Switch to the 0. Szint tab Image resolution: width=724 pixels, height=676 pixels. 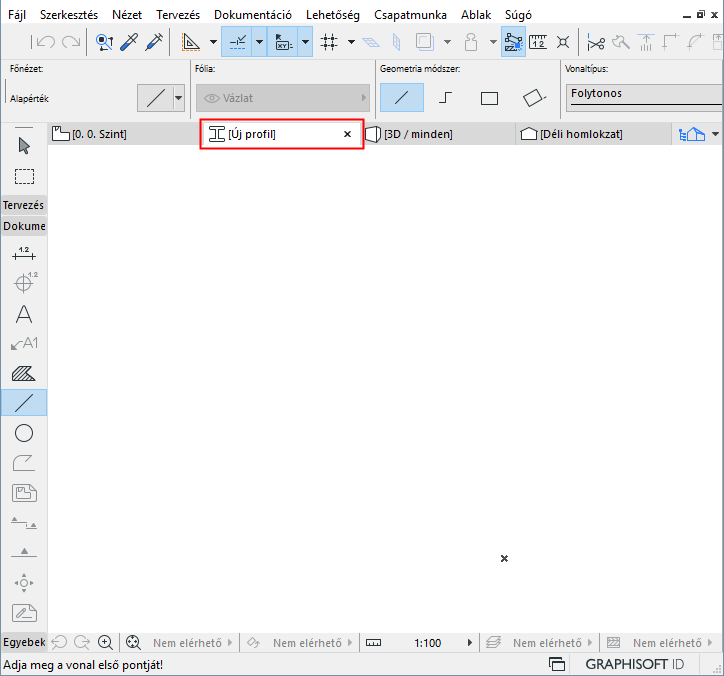[x=124, y=134]
